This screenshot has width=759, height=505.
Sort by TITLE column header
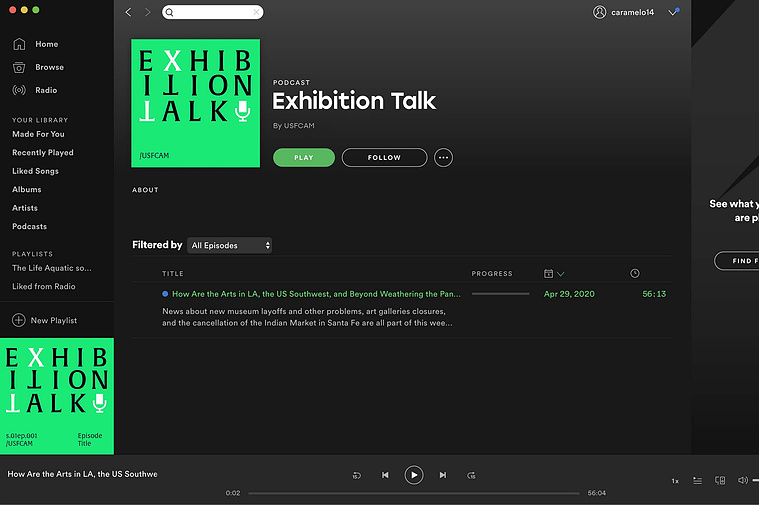tap(173, 274)
